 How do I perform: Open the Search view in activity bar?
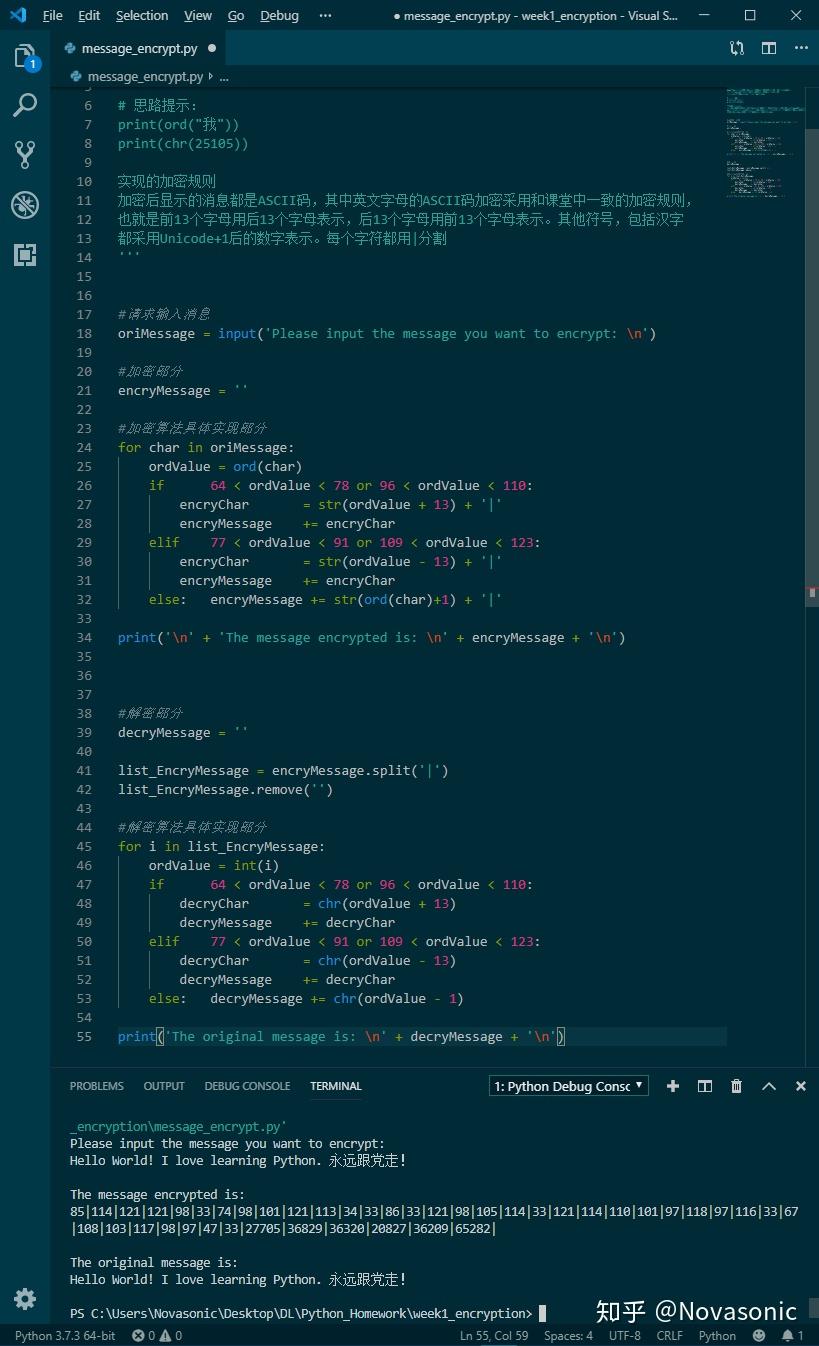click(25, 105)
